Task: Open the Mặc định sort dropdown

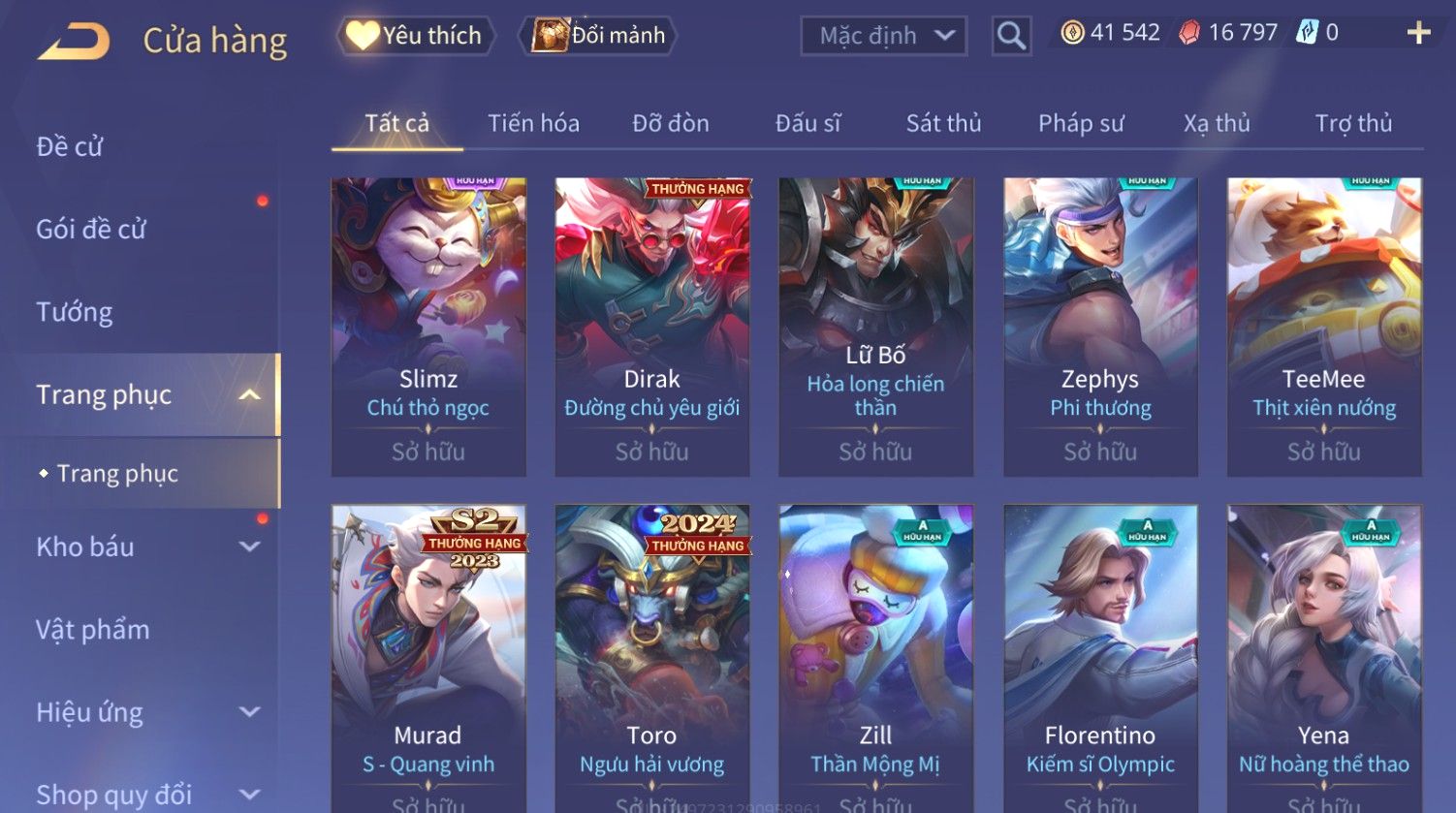Action: (884, 36)
